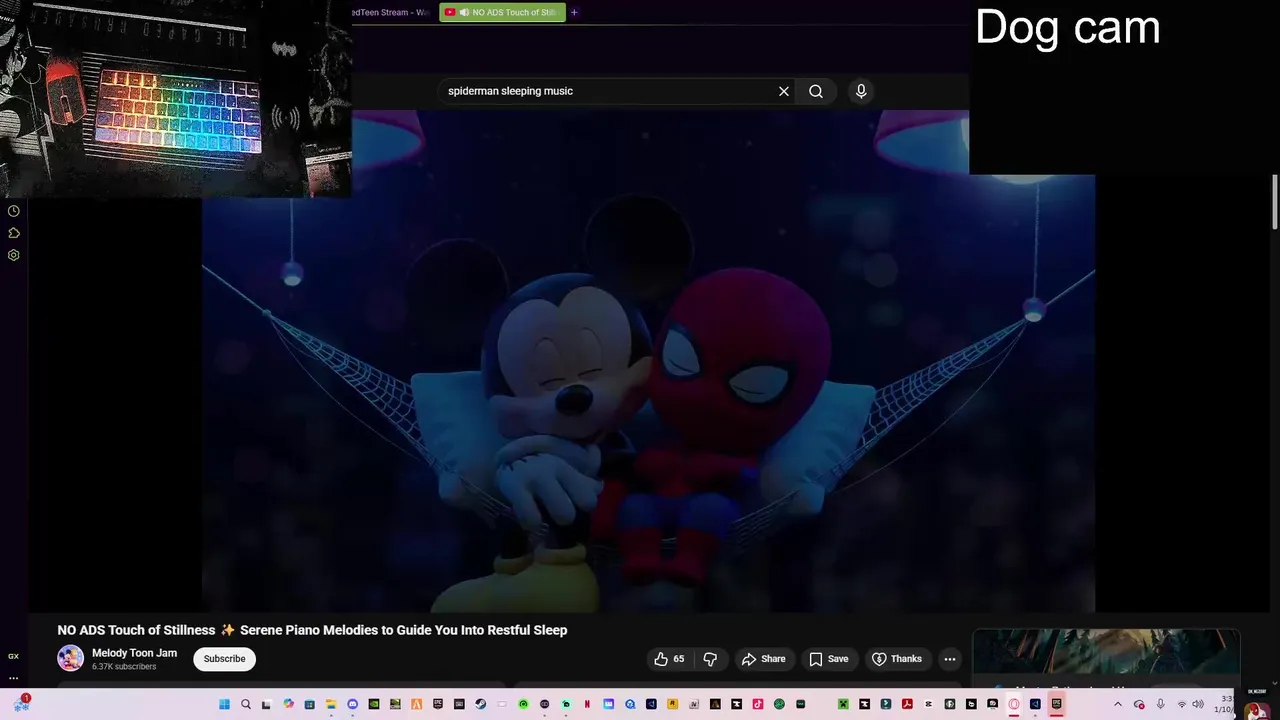
Task: Open Microsoft Store from the taskbar
Action: click(x=309, y=704)
